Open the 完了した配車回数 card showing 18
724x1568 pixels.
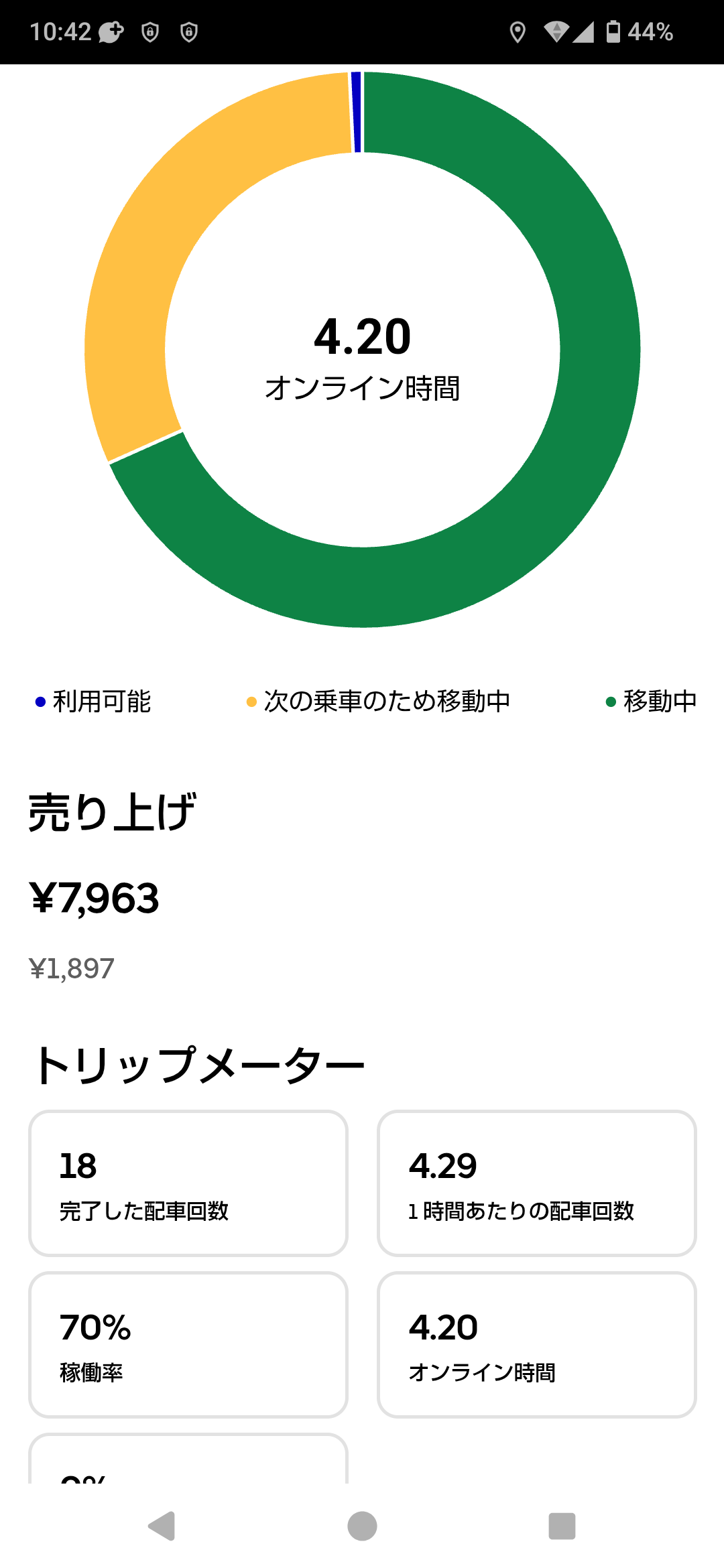[x=188, y=1183]
